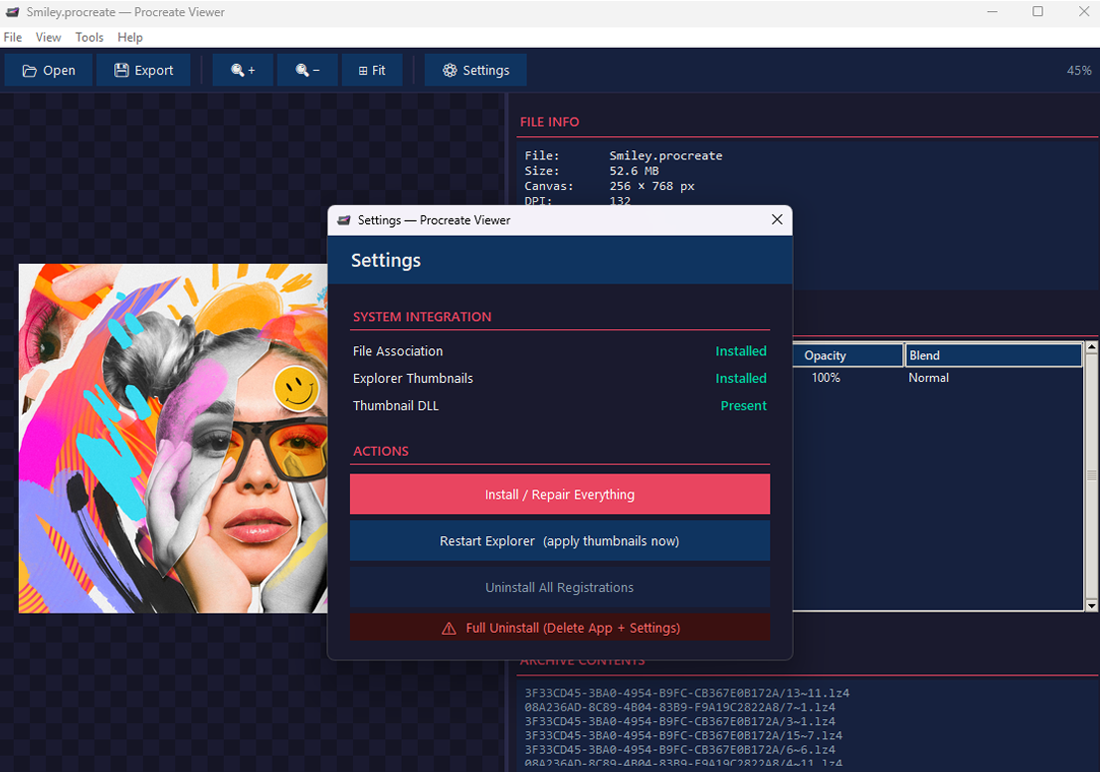Viewport: 1100px width, 772px height.
Task: Click Restart Explorer to apply thumbnails
Action: pos(559,541)
